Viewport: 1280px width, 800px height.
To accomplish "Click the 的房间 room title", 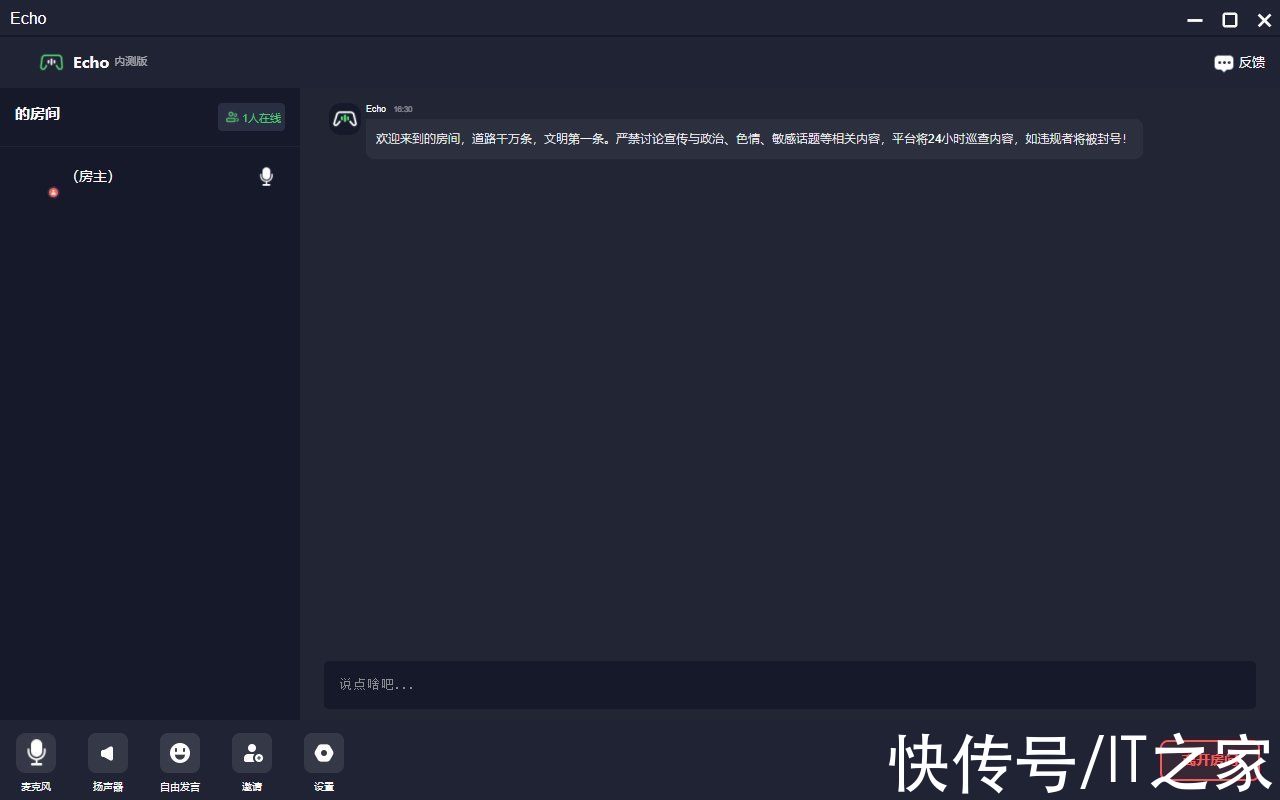I will (37, 114).
